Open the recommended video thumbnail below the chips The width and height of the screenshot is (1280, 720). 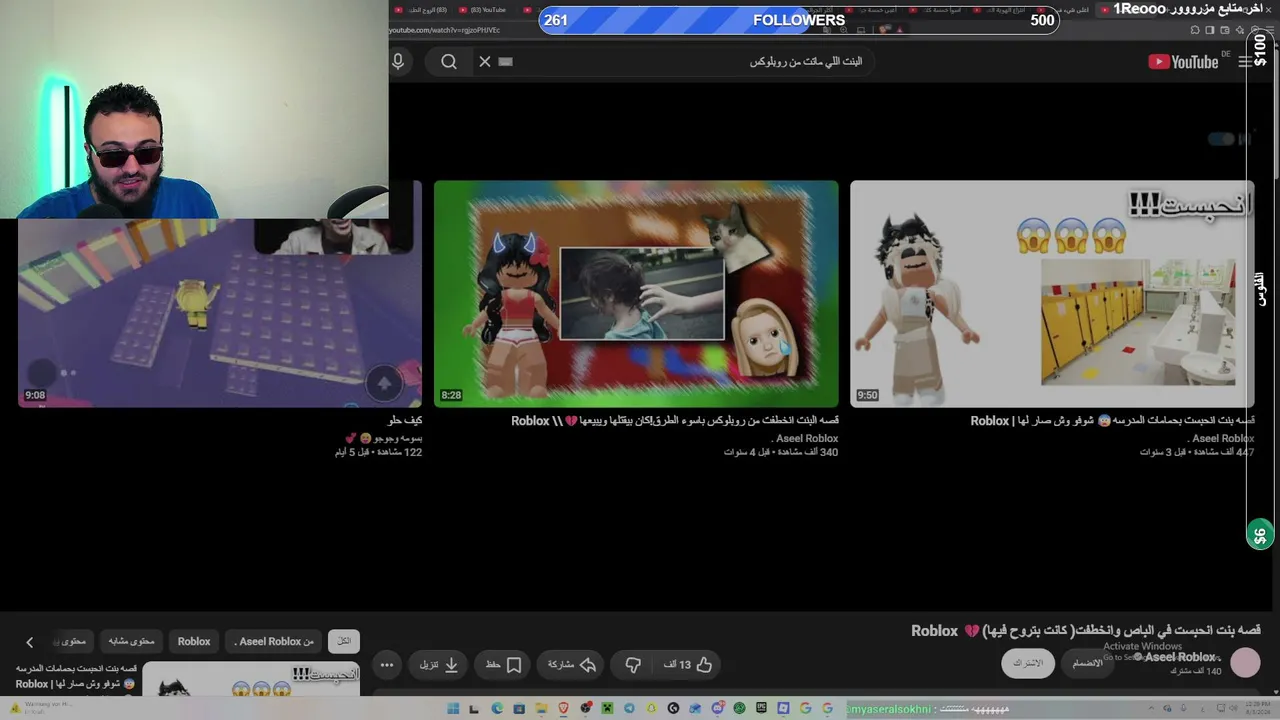[x=252, y=679]
